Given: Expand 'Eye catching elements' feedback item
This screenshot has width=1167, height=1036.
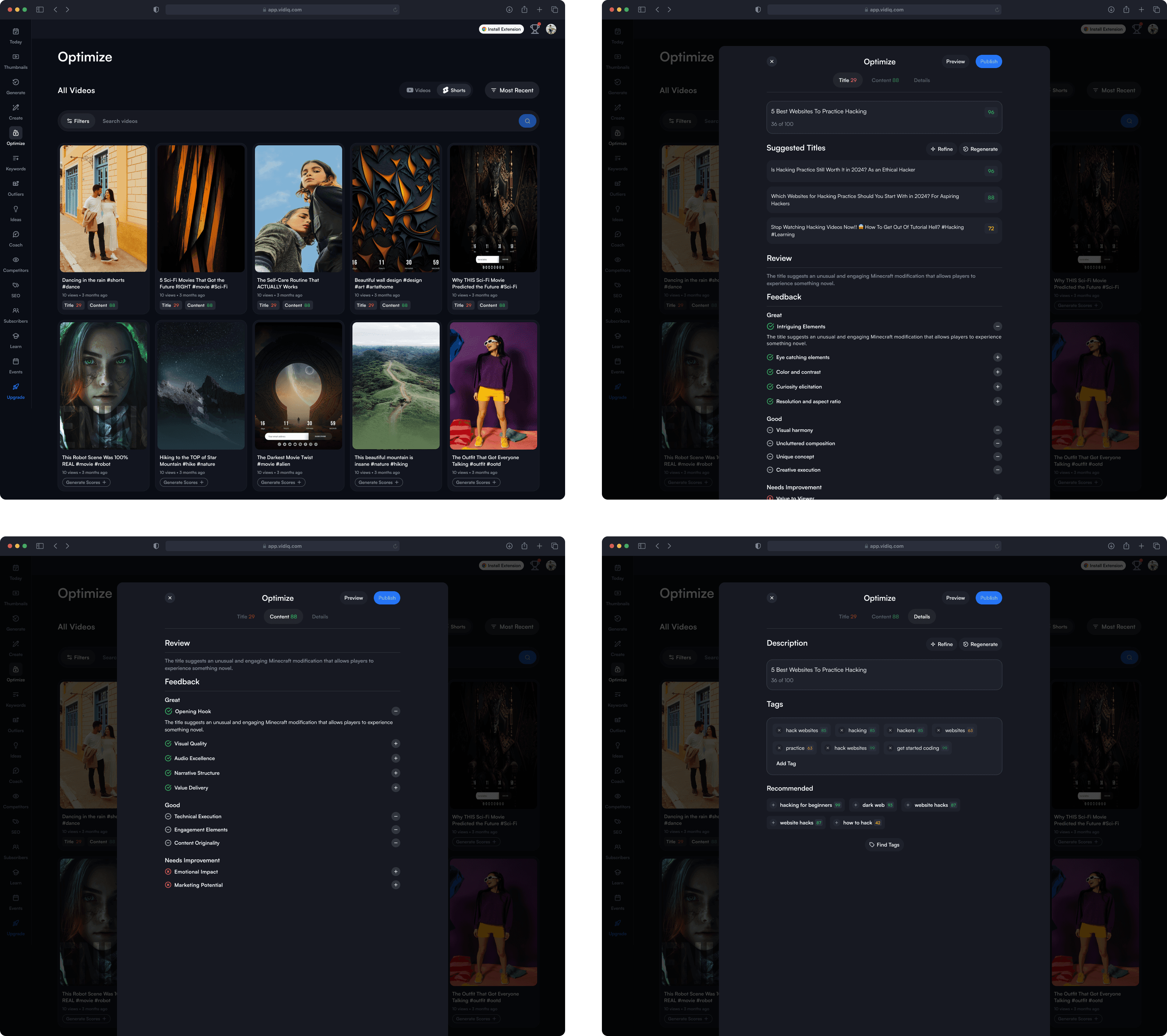Looking at the screenshot, I should click(997, 357).
